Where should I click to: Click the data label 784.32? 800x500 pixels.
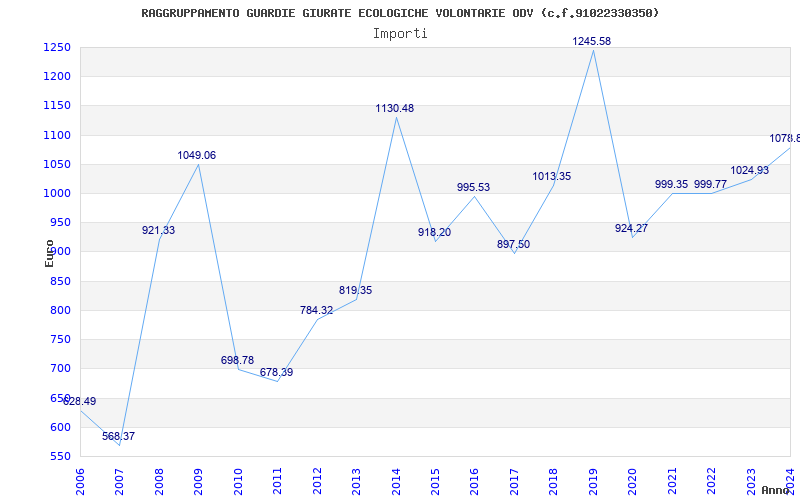[316, 310]
